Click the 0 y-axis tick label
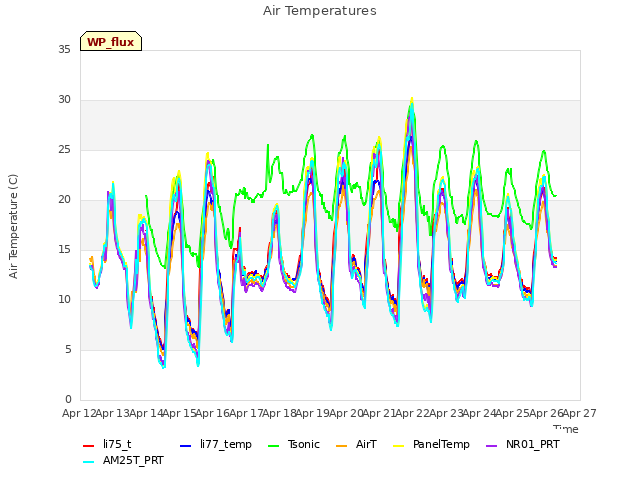Screen dimensions: 640x480 (x=68, y=399)
